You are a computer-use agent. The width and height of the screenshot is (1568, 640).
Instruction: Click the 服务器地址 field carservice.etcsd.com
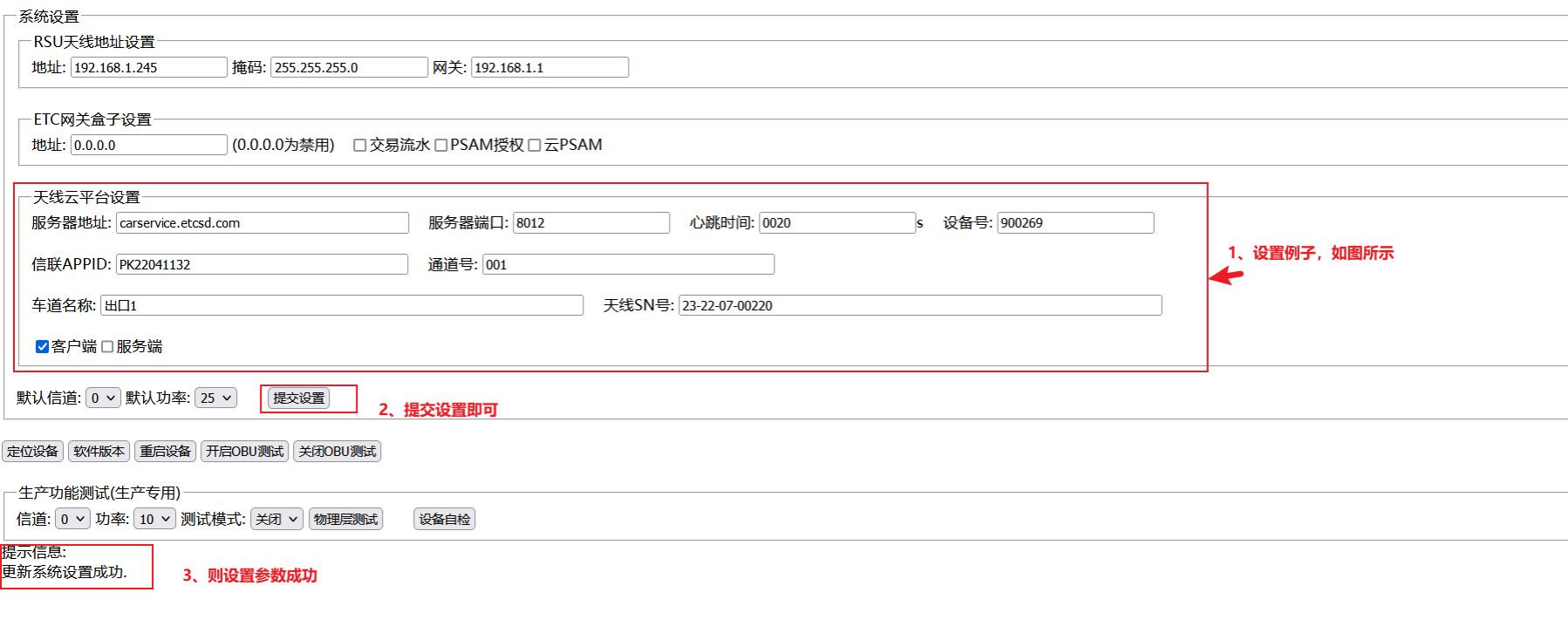tap(262, 222)
